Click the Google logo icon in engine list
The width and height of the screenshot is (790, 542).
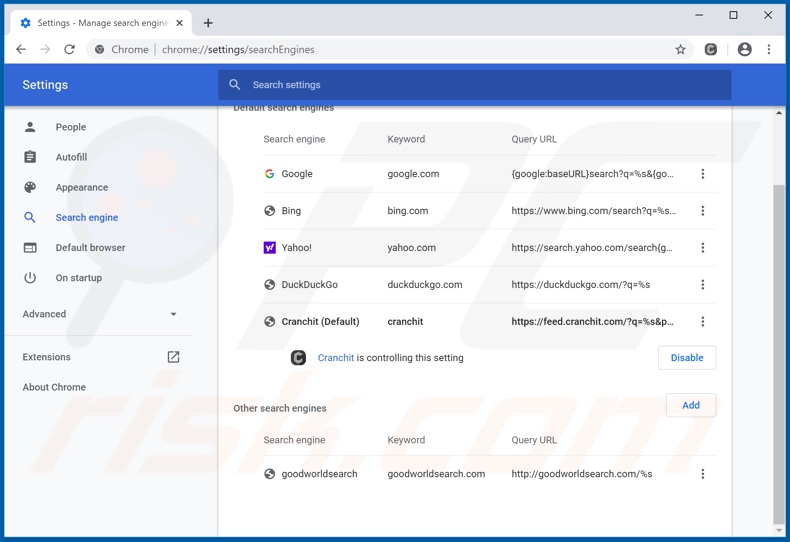point(270,174)
